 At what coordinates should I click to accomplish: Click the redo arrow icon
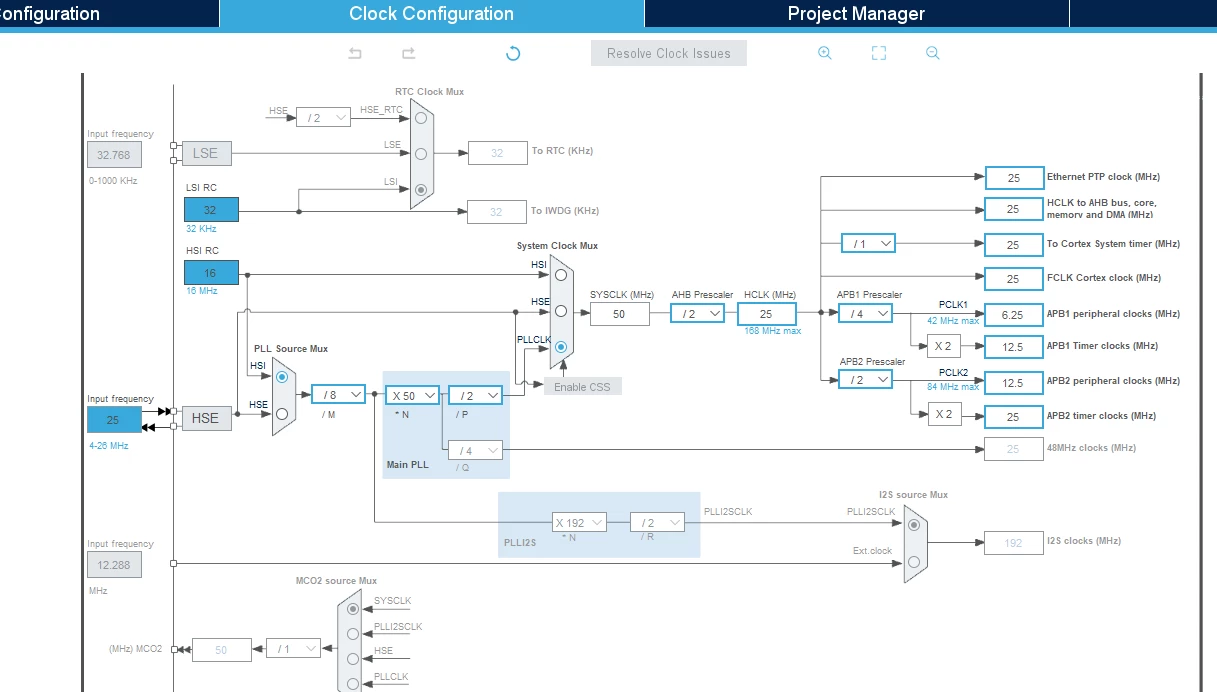pyautogui.click(x=408, y=53)
